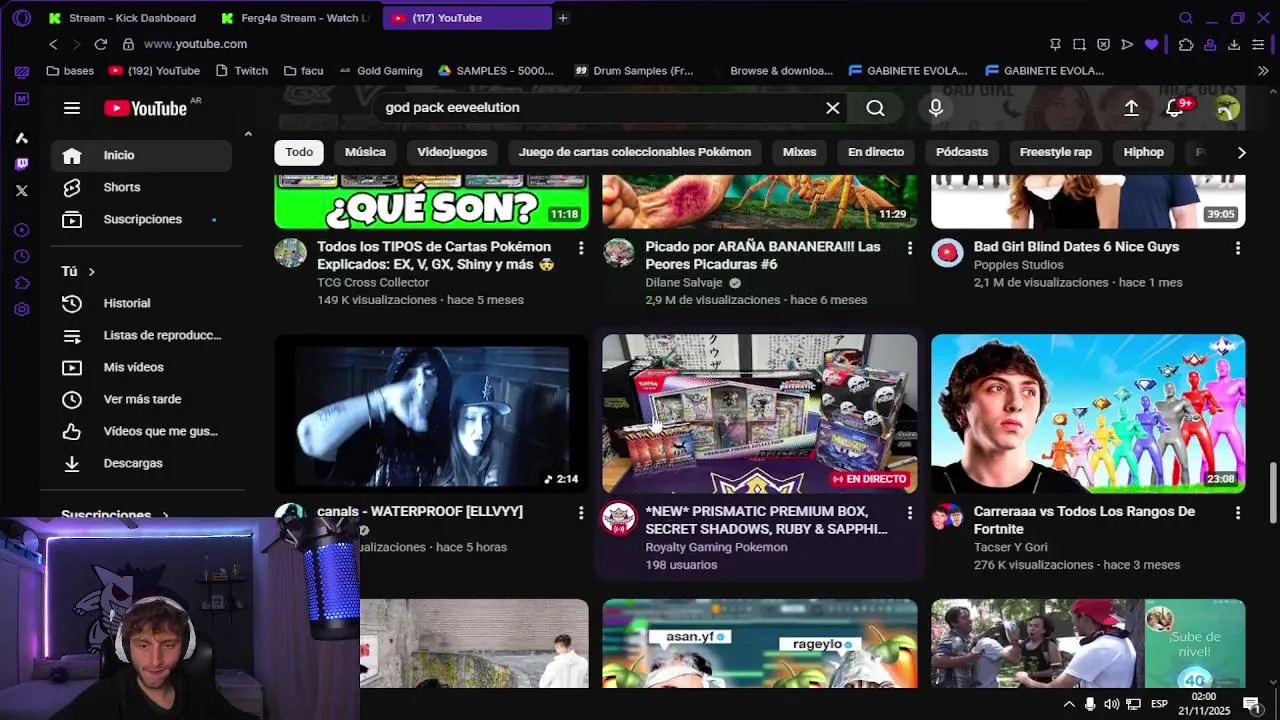Image resolution: width=1280 pixels, height=720 pixels.
Task: Open options for PRISMATIC PREMIUM BOX stream
Action: [x=909, y=512]
